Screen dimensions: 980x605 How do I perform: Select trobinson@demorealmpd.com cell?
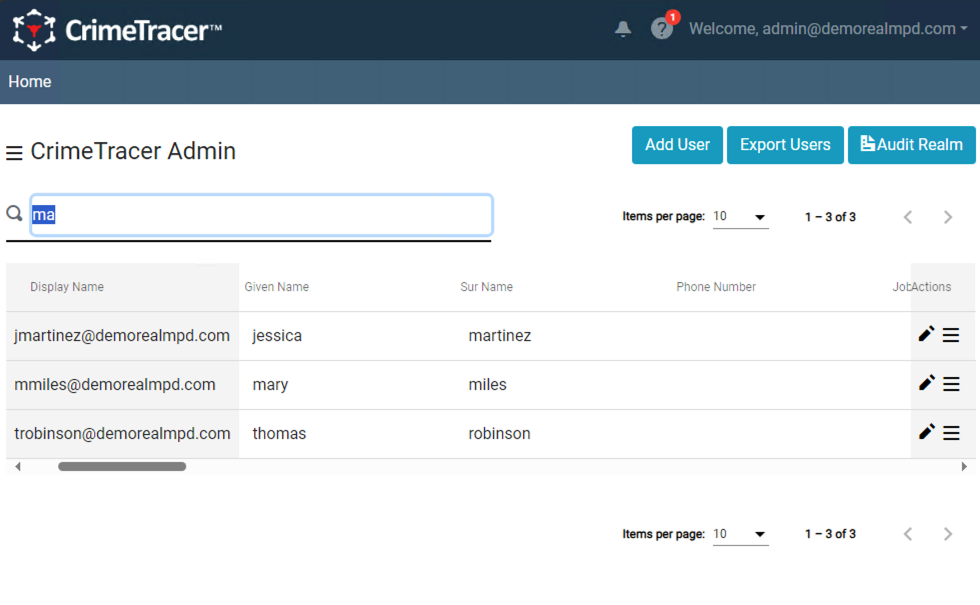pos(122,433)
